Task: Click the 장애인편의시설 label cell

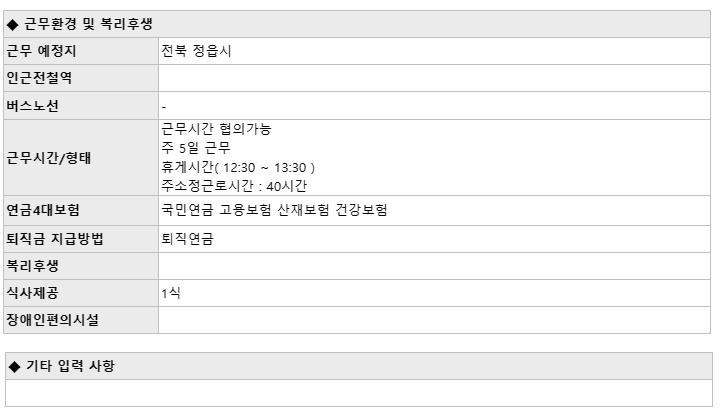Action: pos(81,320)
